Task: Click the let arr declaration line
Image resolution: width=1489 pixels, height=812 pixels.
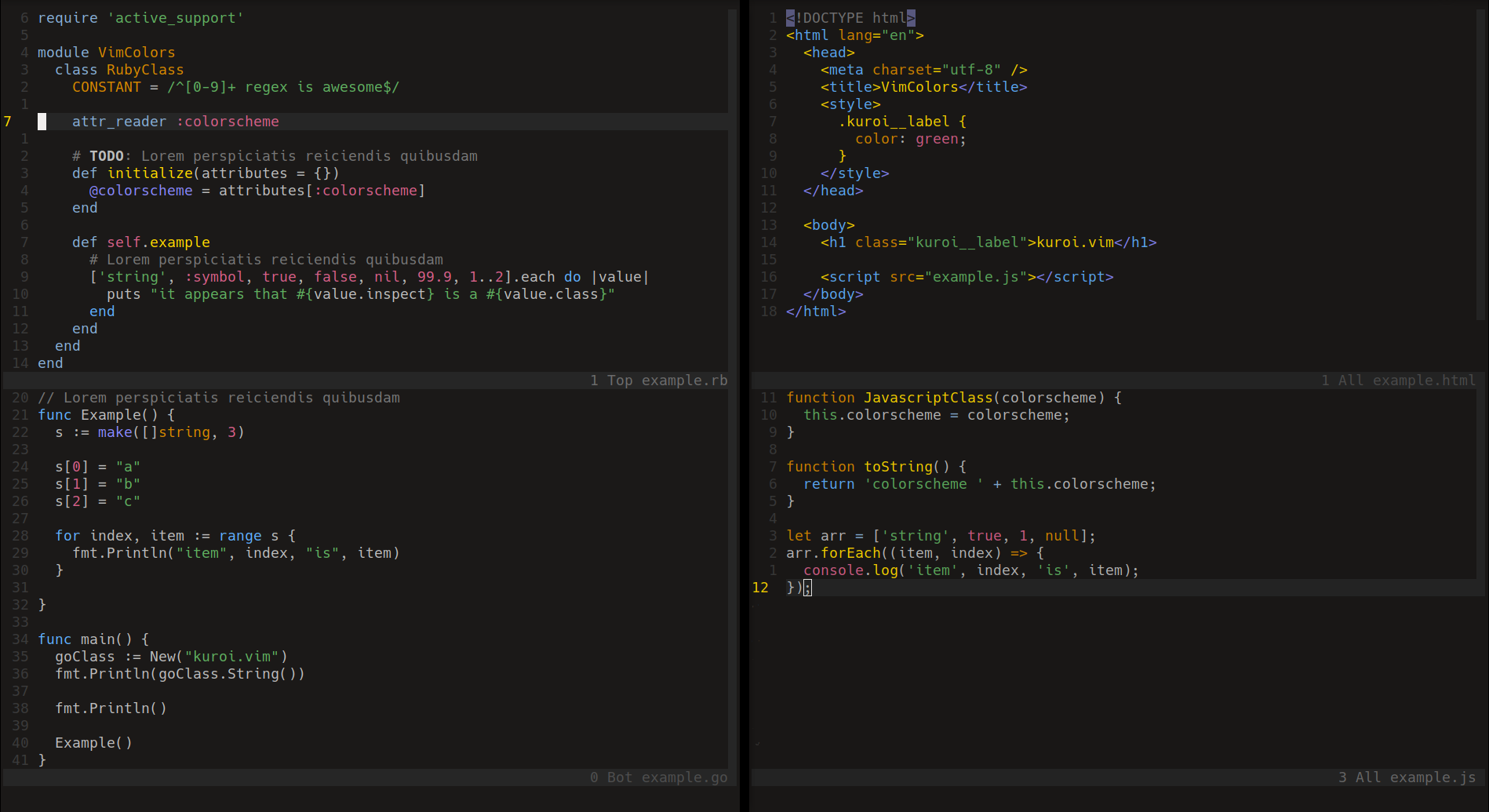Action: 941,536
